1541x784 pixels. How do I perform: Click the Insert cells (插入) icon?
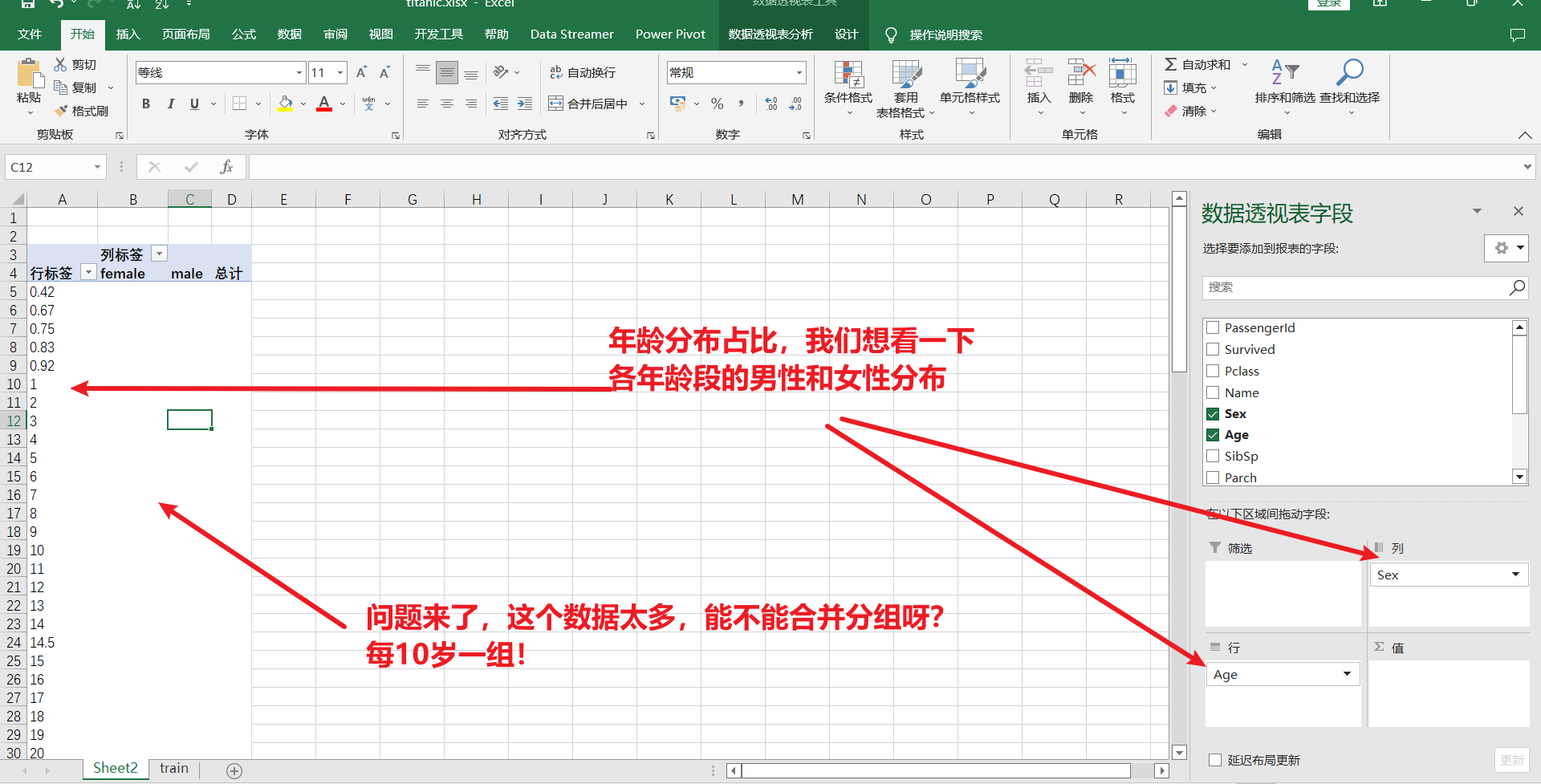tap(1039, 74)
